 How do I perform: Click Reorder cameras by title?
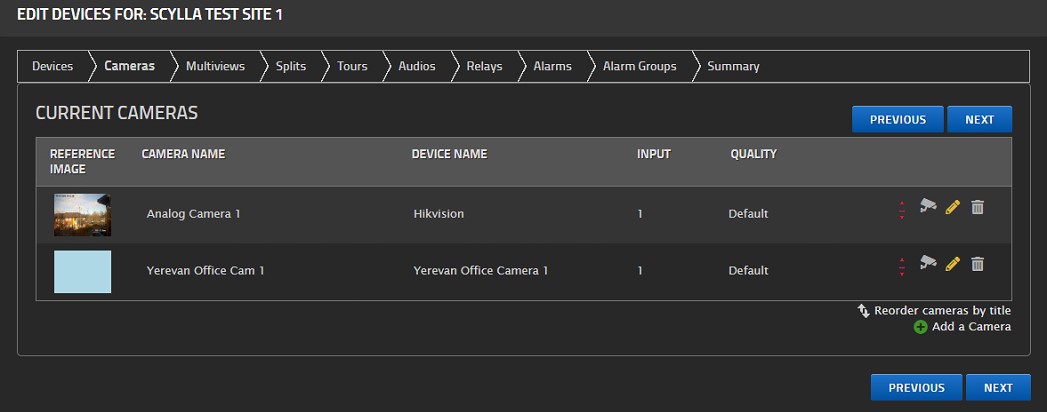[x=942, y=311]
